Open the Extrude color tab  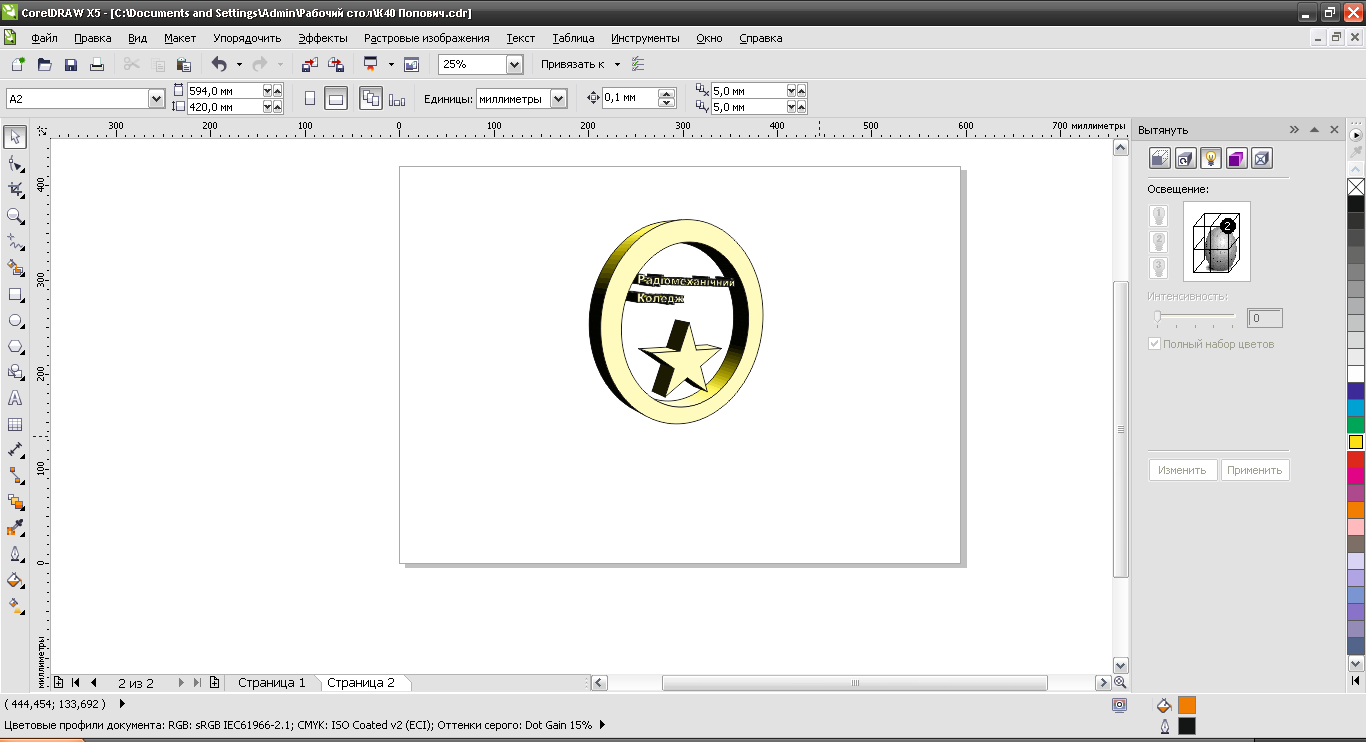[x=1237, y=158]
